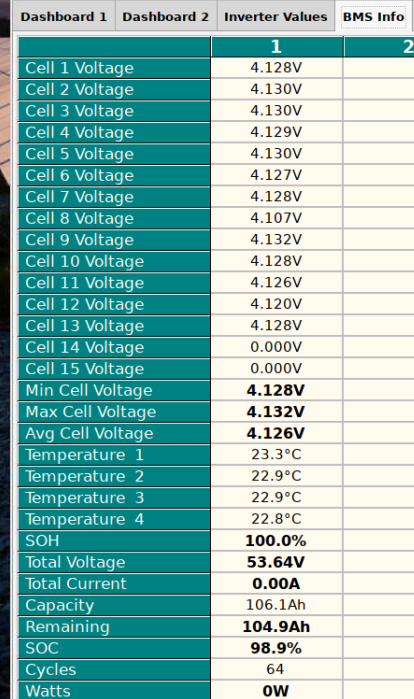Select the Cell 11 value 4.126V
414x699 pixels.
click(x=276, y=283)
